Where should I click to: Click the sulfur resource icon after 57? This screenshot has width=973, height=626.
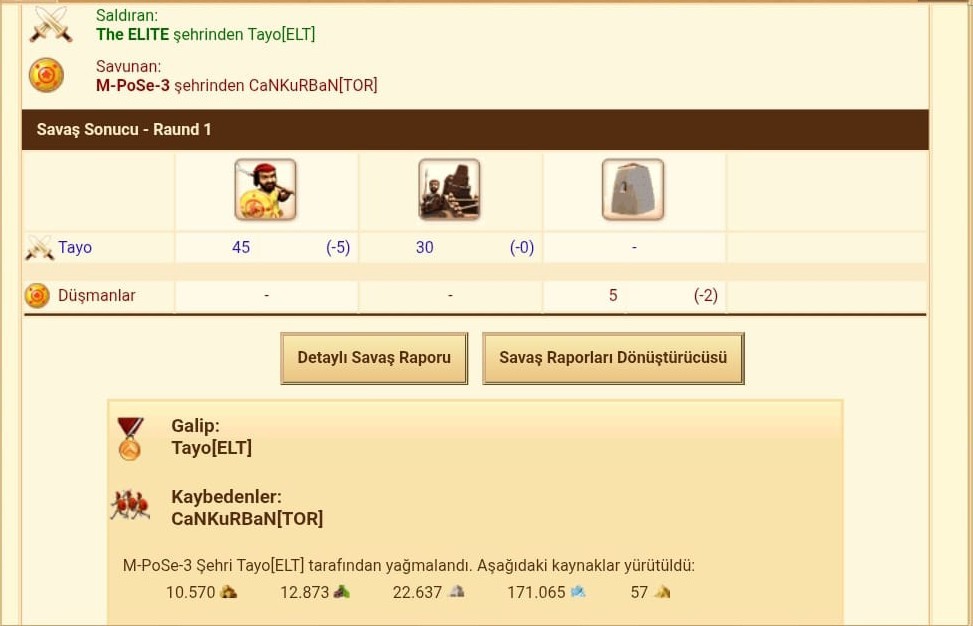tap(662, 592)
